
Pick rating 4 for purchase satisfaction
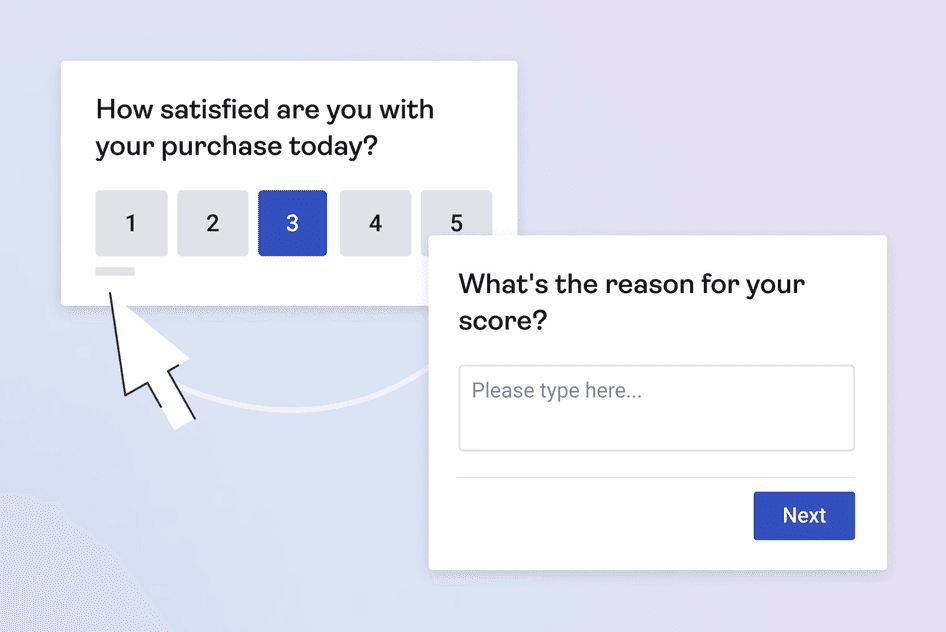(x=375, y=223)
